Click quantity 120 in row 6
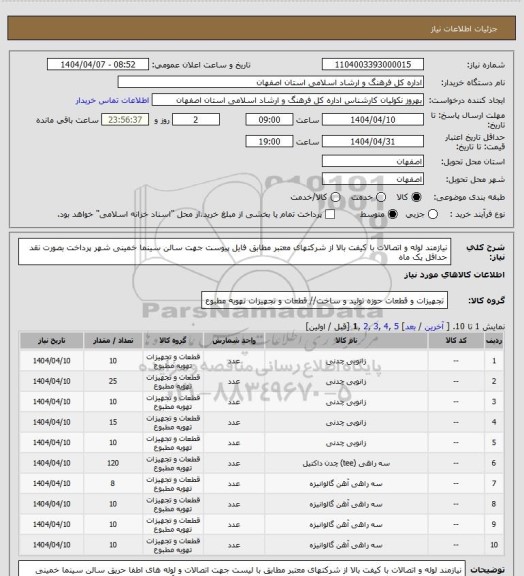The width and height of the screenshot is (524, 576). click(113, 463)
